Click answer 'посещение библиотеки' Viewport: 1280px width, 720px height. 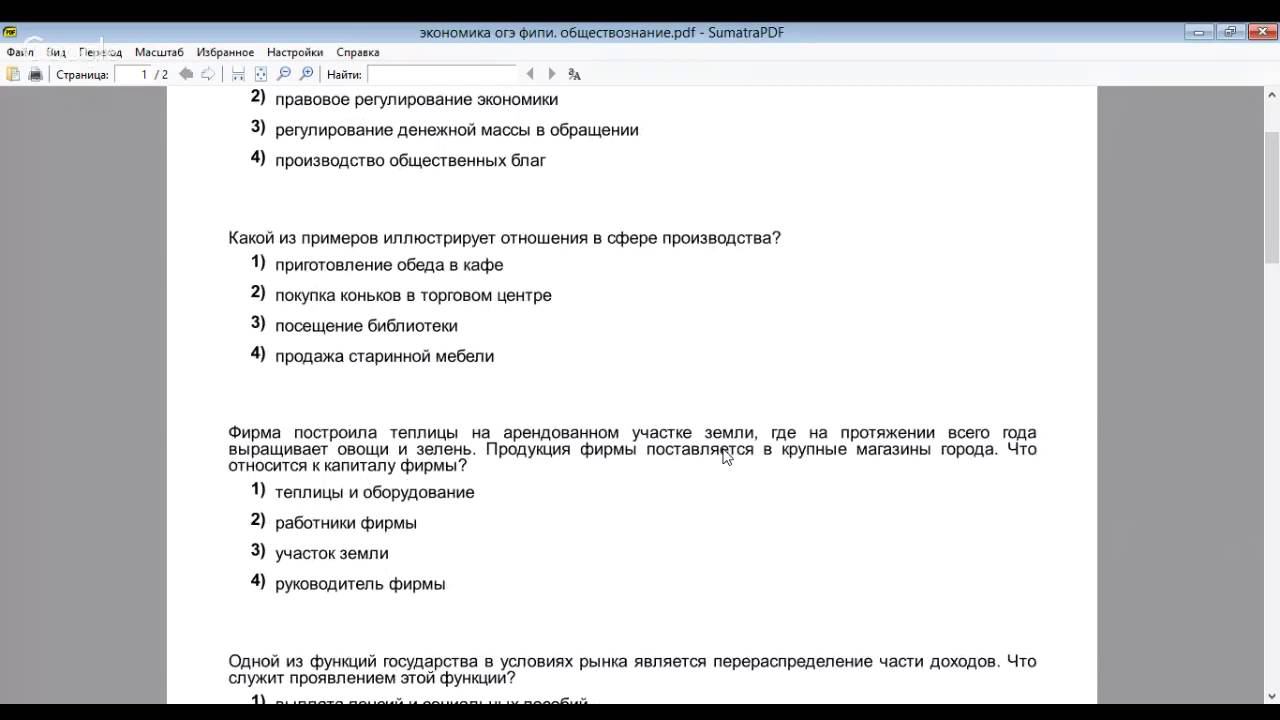(x=366, y=326)
